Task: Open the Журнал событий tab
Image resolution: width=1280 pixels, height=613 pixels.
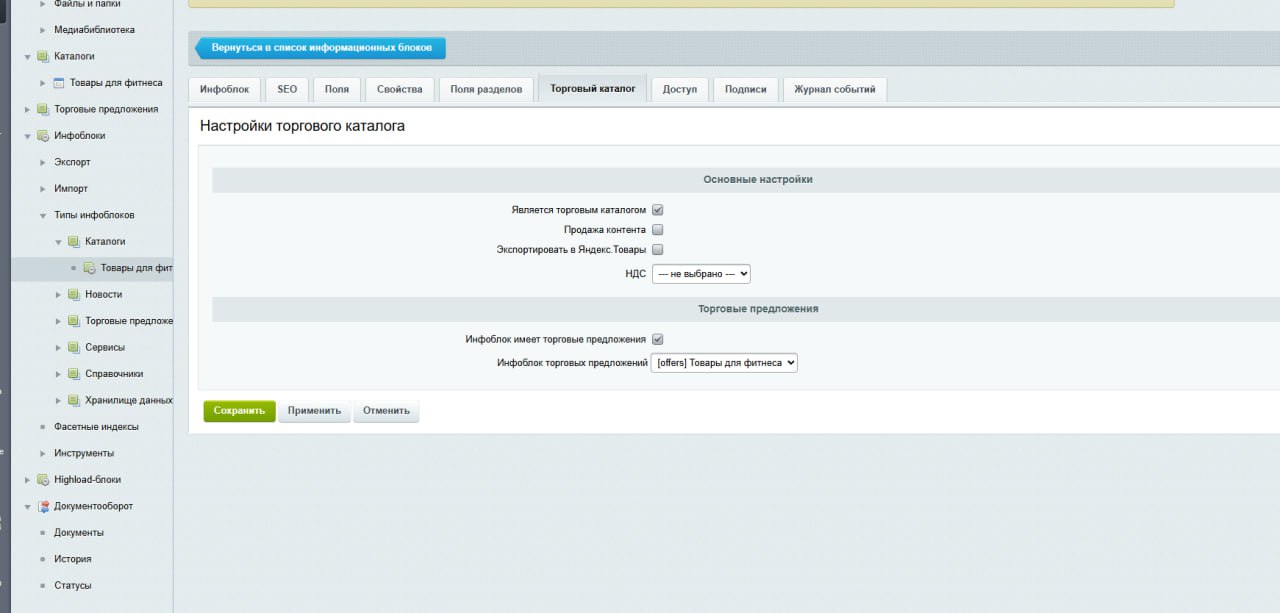Action: 835,89
